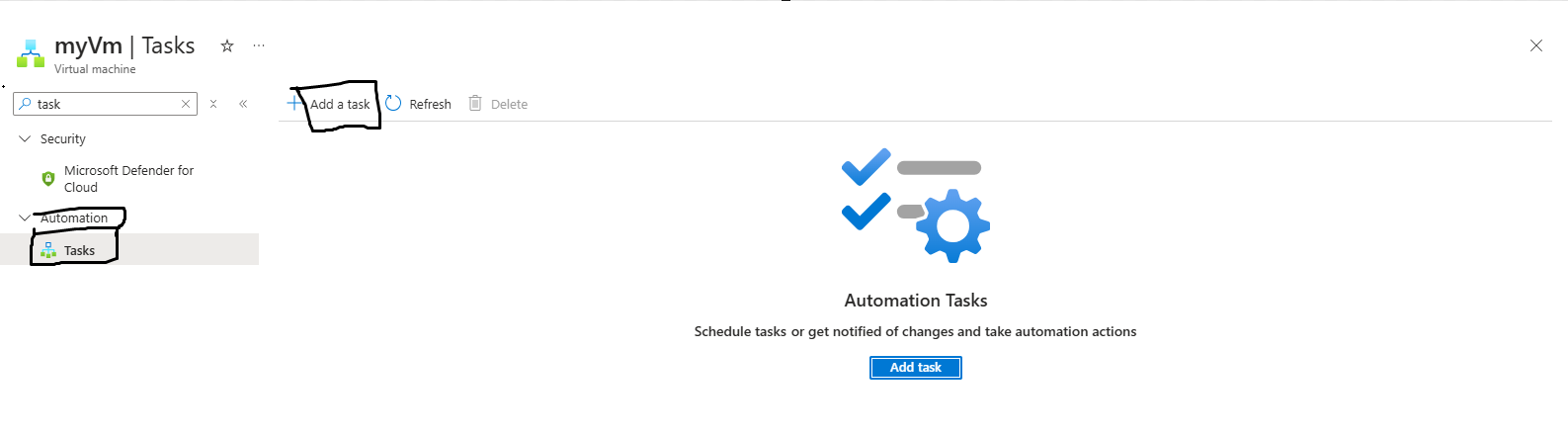Collapse the sidebar with double chevron icon
The image size is (1568, 437).
243,104
